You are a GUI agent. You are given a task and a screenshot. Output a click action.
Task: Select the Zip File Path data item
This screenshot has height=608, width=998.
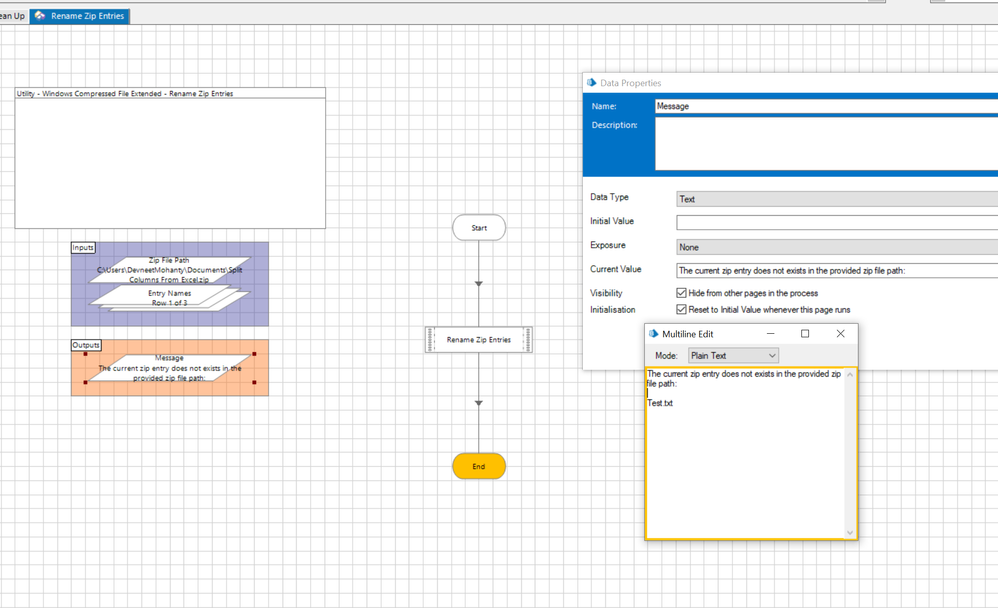tap(169, 270)
